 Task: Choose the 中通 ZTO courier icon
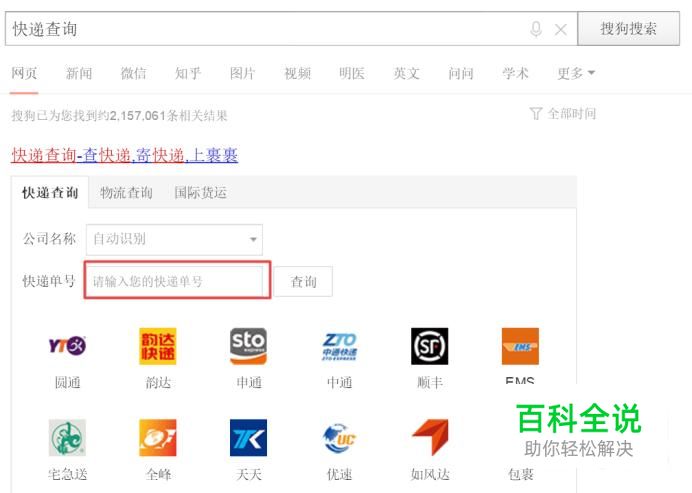(x=339, y=346)
